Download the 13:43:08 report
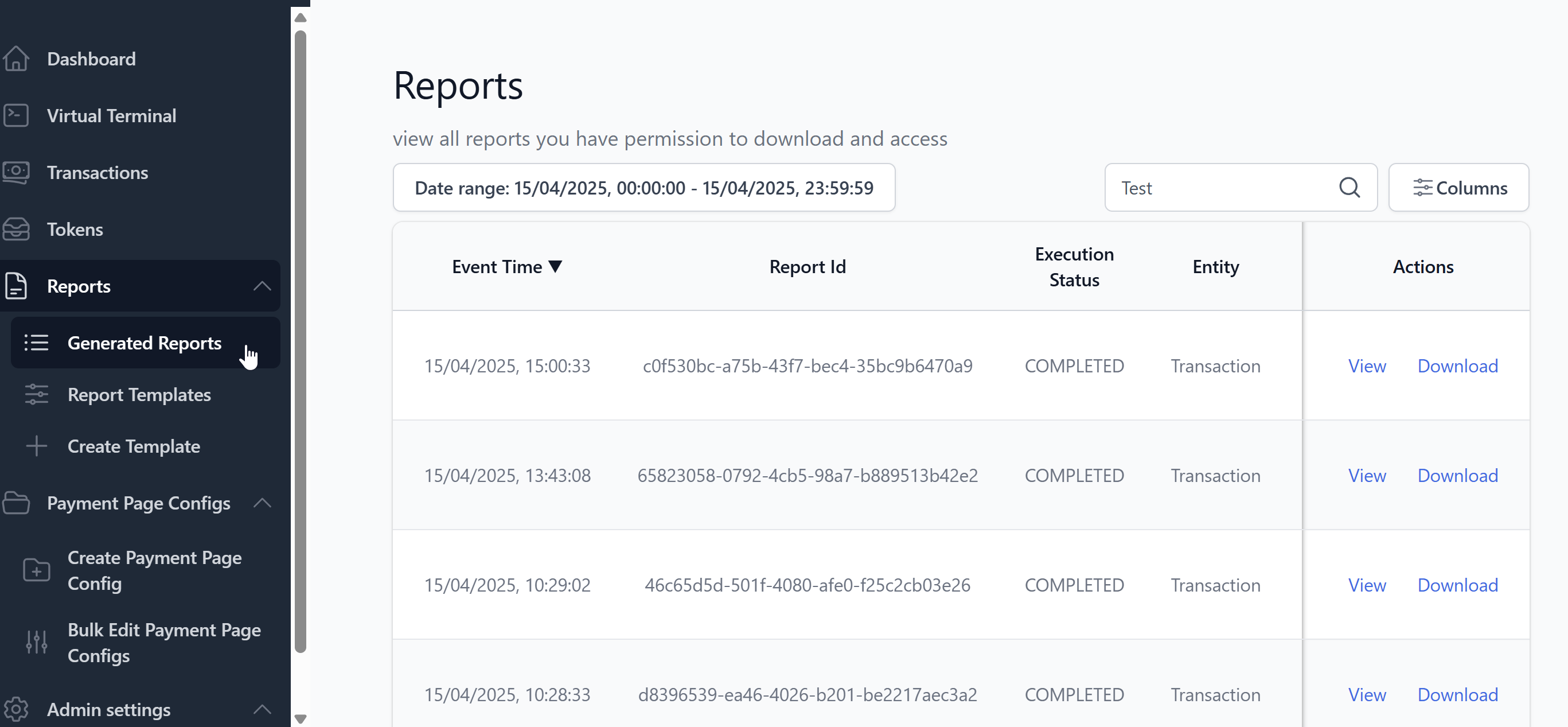The height and width of the screenshot is (727, 1568). pyautogui.click(x=1458, y=476)
